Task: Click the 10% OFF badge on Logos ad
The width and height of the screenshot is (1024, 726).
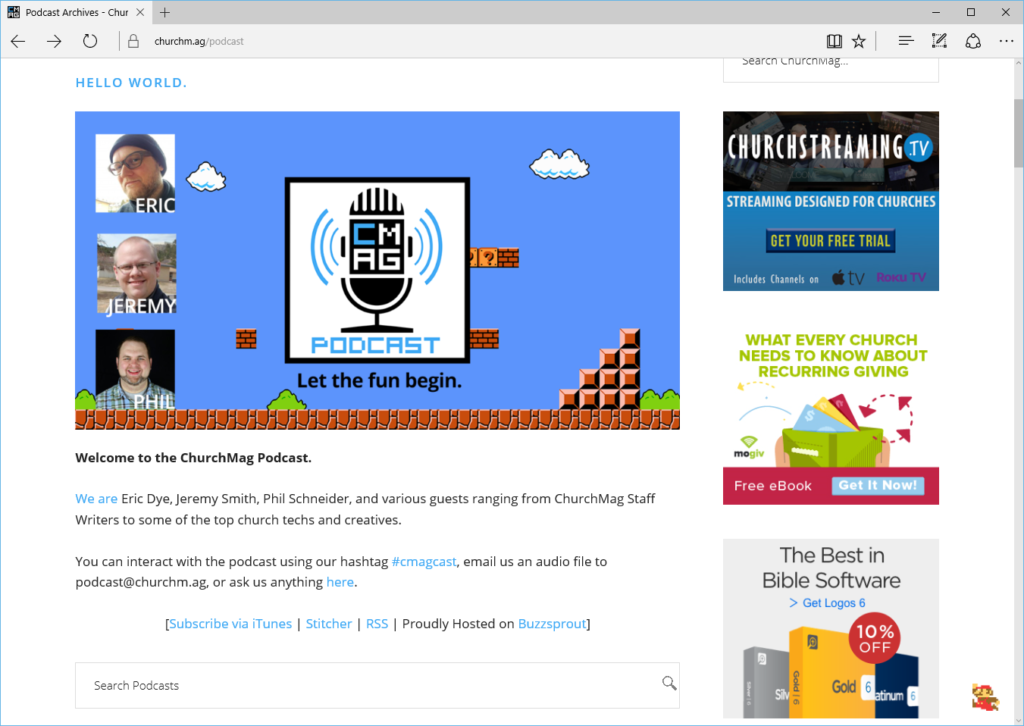Action: [874, 638]
